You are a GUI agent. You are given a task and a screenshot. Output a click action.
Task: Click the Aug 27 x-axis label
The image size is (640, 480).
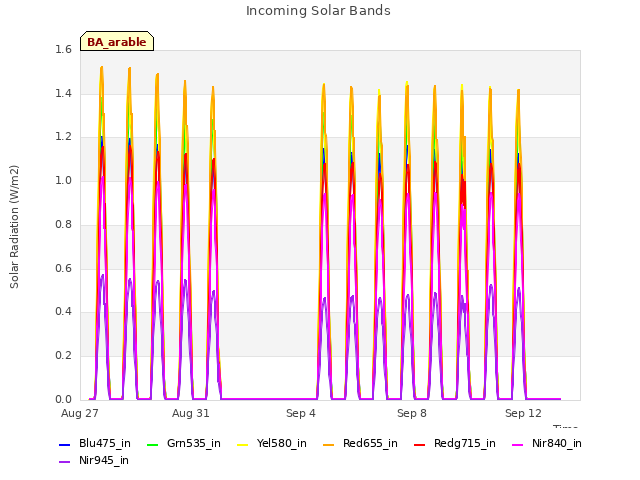point(80,413)
